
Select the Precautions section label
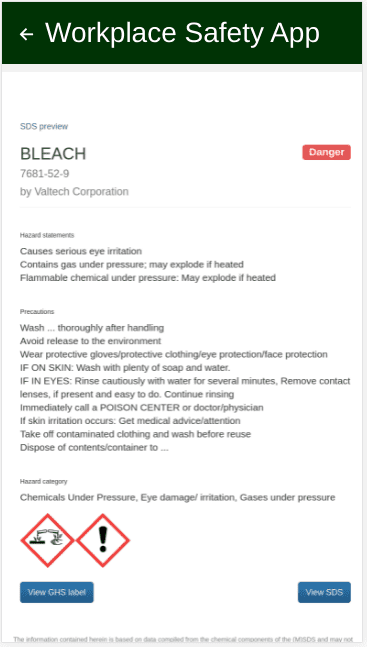[x=37, y=312]
